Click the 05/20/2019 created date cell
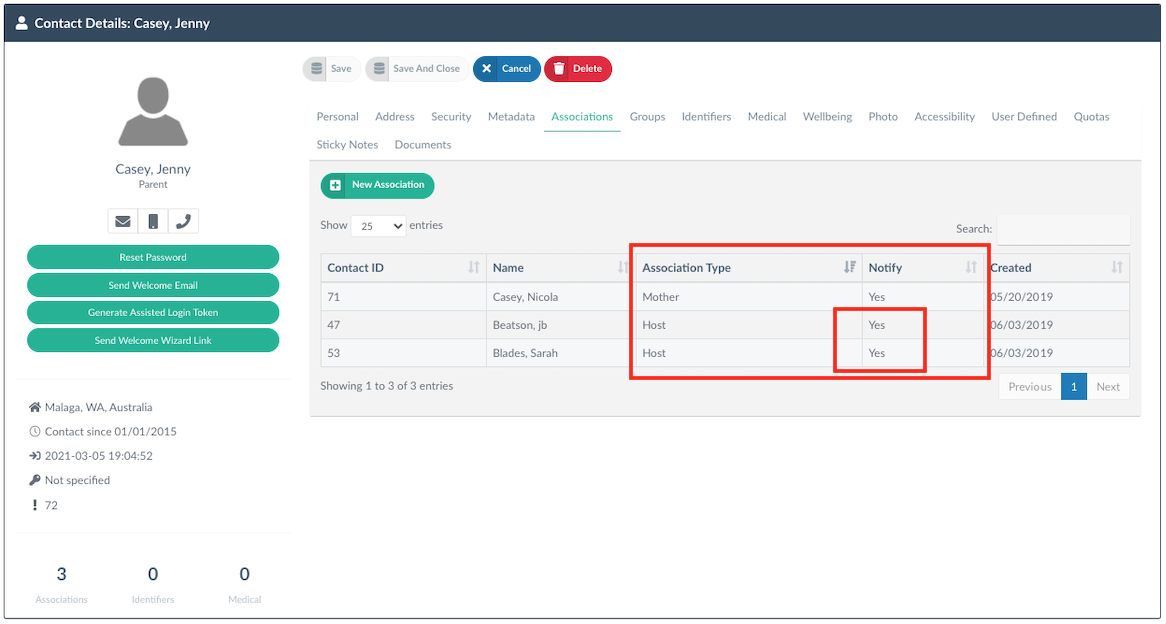Viewport: 1166px width, 624px height. pos(1057,297)
